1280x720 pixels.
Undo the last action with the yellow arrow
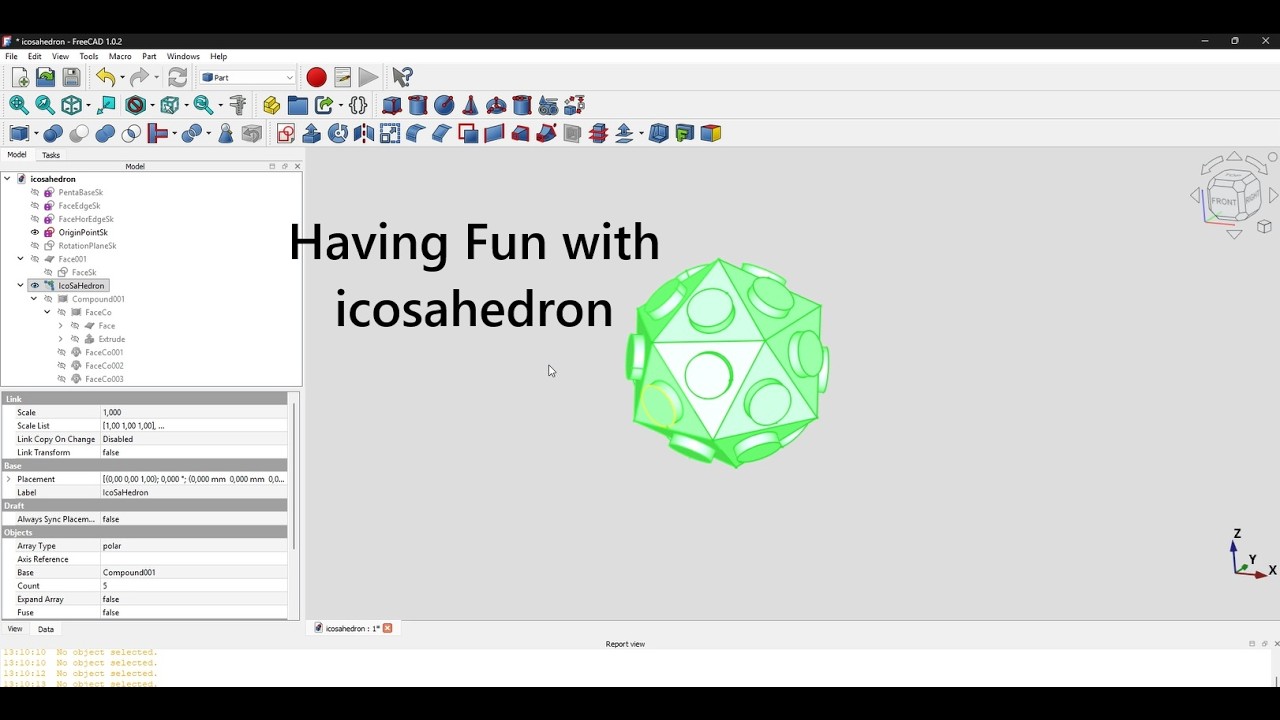[105, 77]
